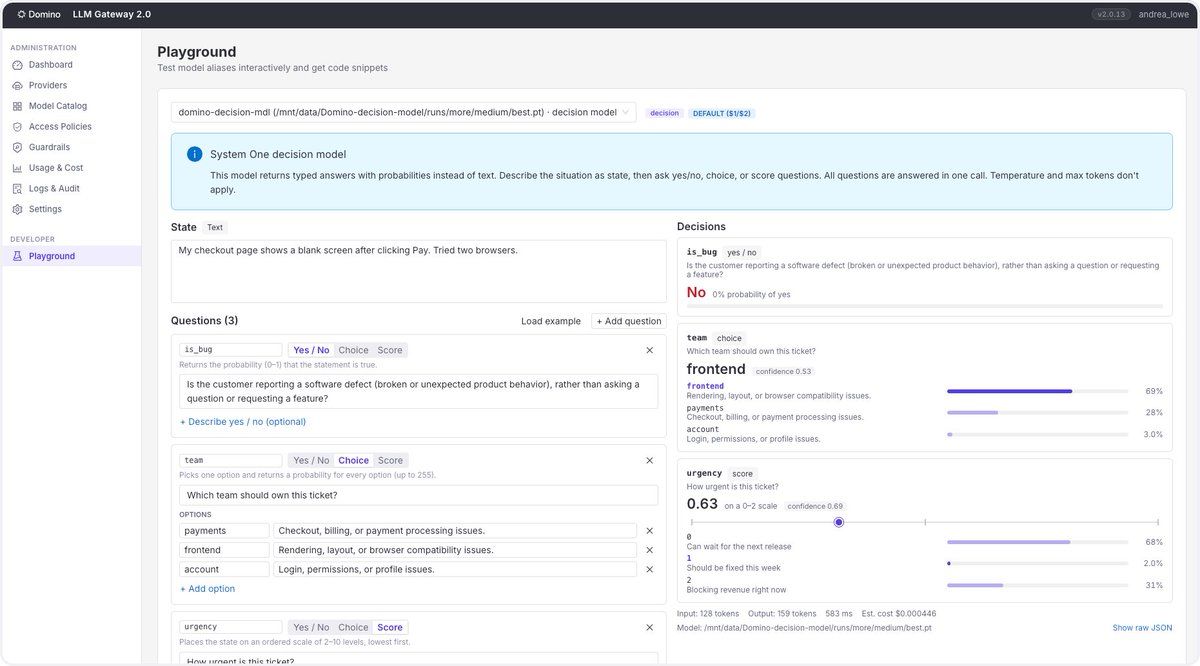Viewport: 1200px width, 666px height.
Task: Click the urgency name input field
Action: point(231,627)
